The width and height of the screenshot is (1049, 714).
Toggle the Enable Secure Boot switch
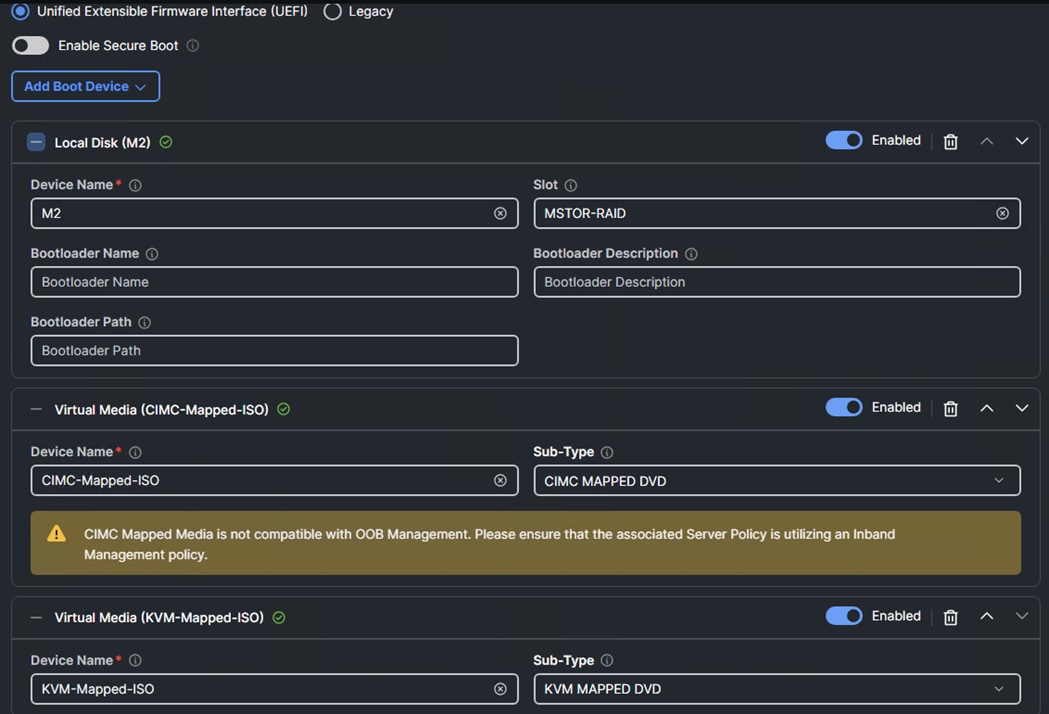click(30, 46)
